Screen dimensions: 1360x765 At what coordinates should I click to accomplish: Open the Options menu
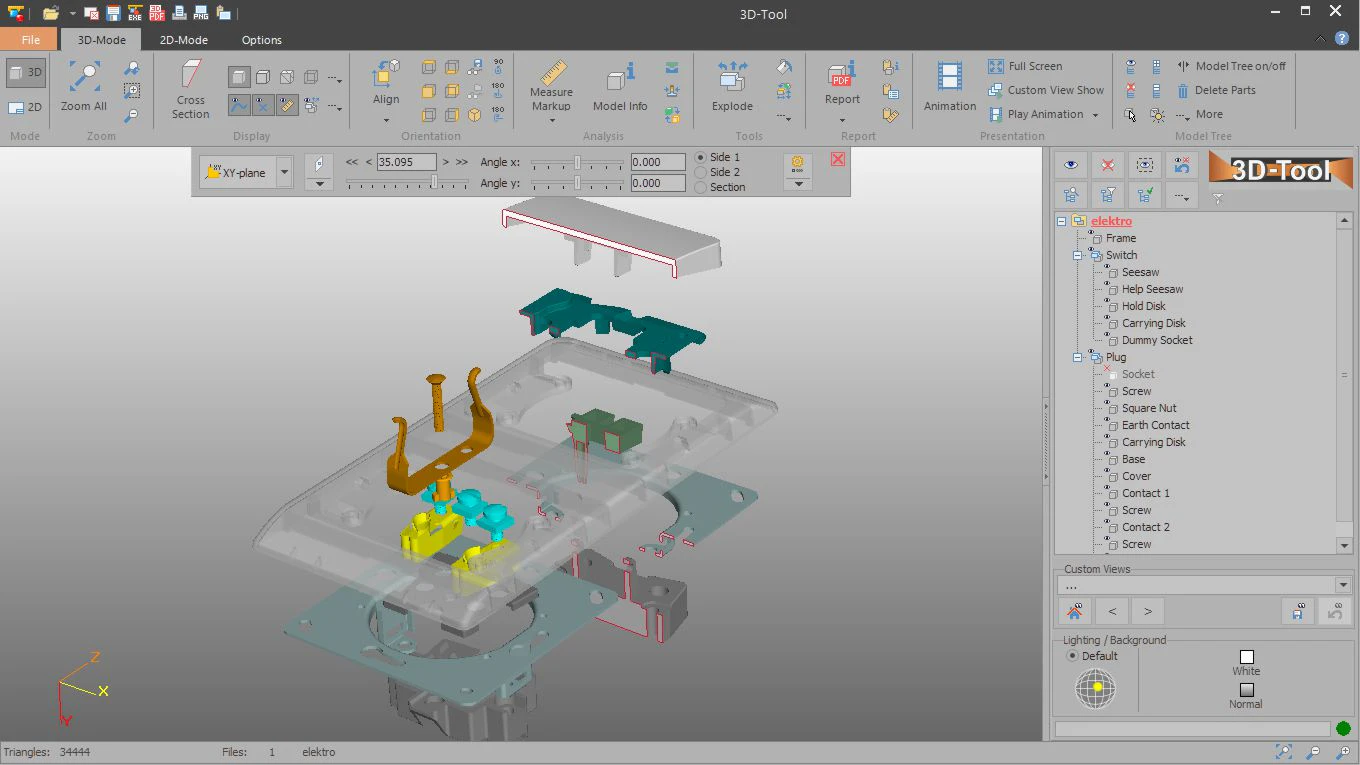coord(261,40)
